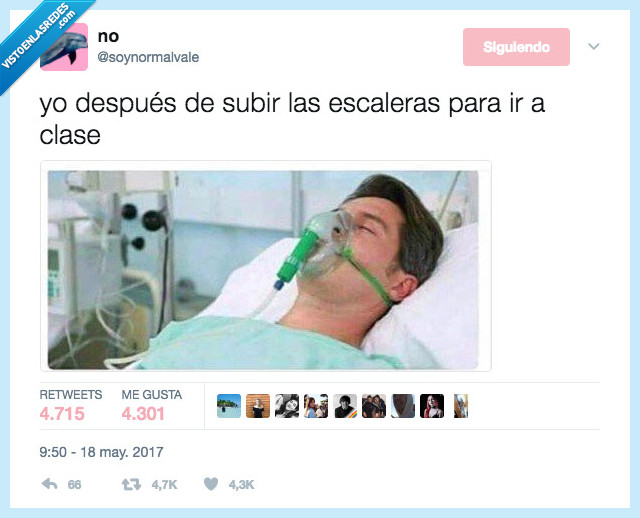View the 4.715 retweets list
Viewport: 640px width, 518px height.
[62, 414]
